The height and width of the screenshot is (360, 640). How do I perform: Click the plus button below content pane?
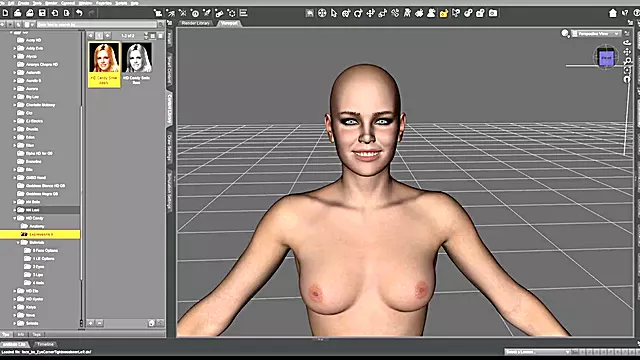pos(91,323)
